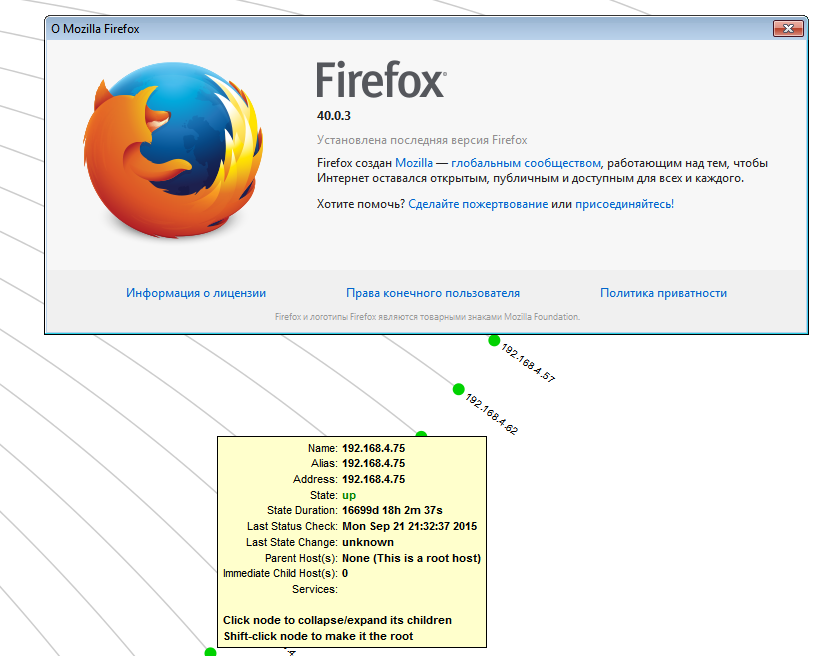This screenshot has width=833, height=656.
Task: Click the green node below the yellow tooltip
Action: click(210, 652)
